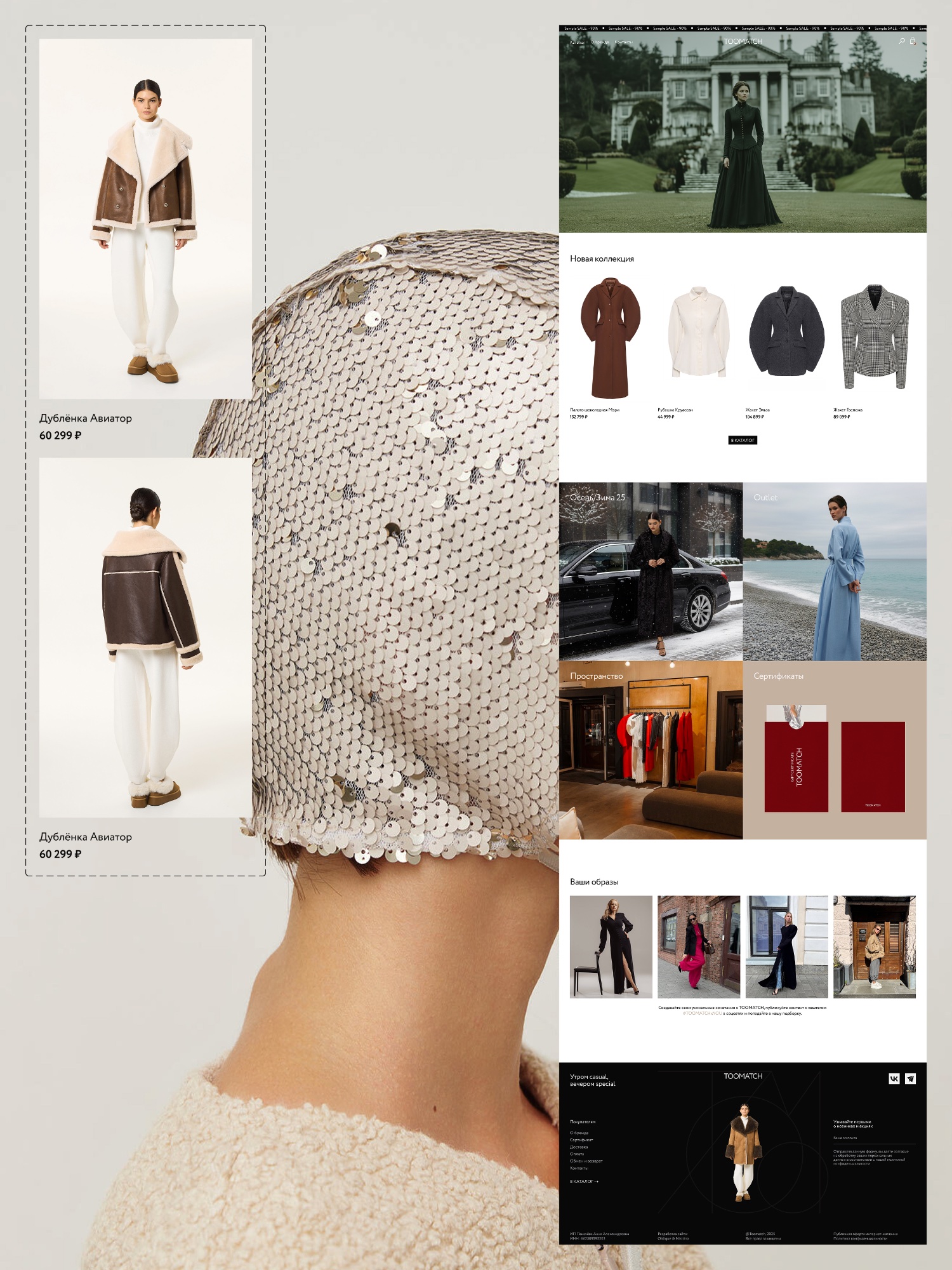Open the Политика конфиденциальности footer link
952x1270 pixels.
861,1238
